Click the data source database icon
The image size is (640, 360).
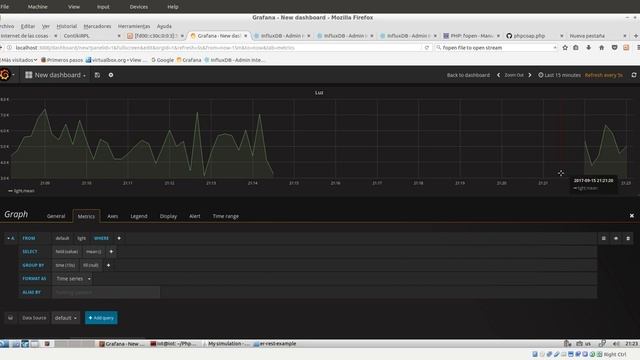click(11, 318)
